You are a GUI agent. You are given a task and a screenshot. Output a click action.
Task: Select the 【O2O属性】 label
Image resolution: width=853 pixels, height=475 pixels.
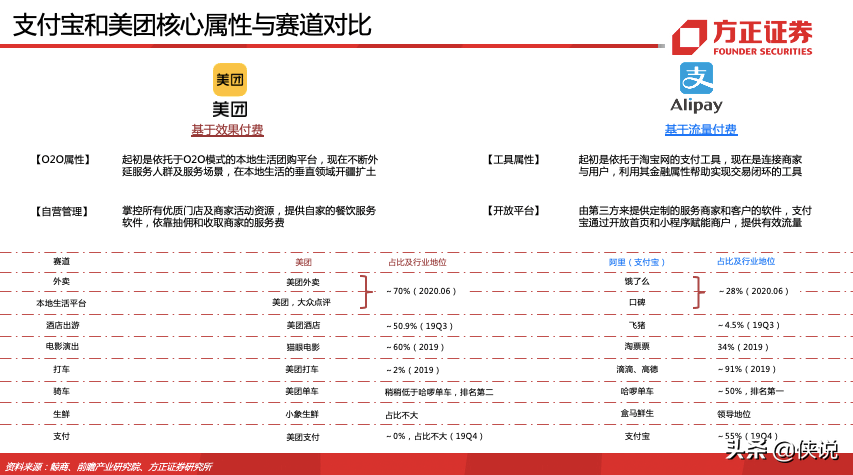[62, 159]
